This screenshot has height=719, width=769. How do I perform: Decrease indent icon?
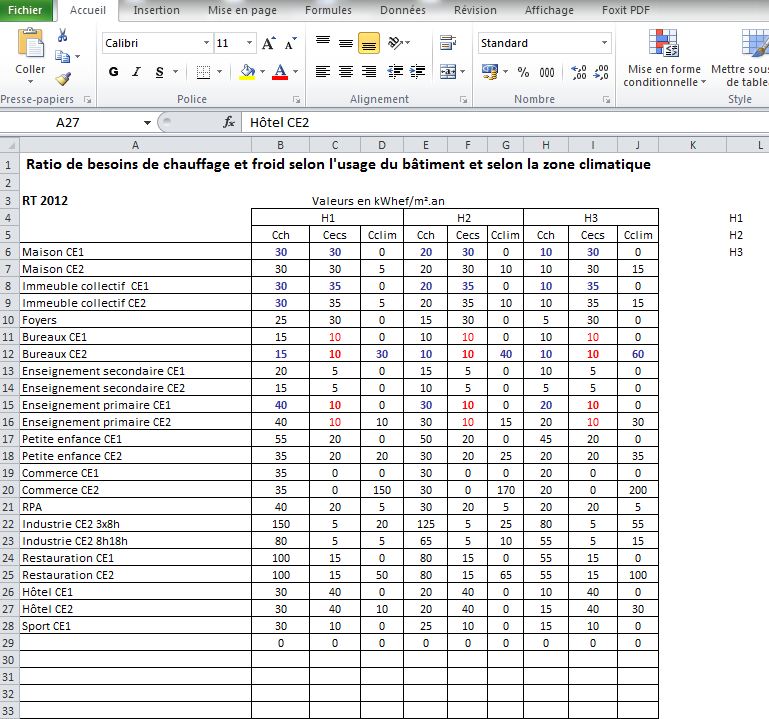[395, 72]
